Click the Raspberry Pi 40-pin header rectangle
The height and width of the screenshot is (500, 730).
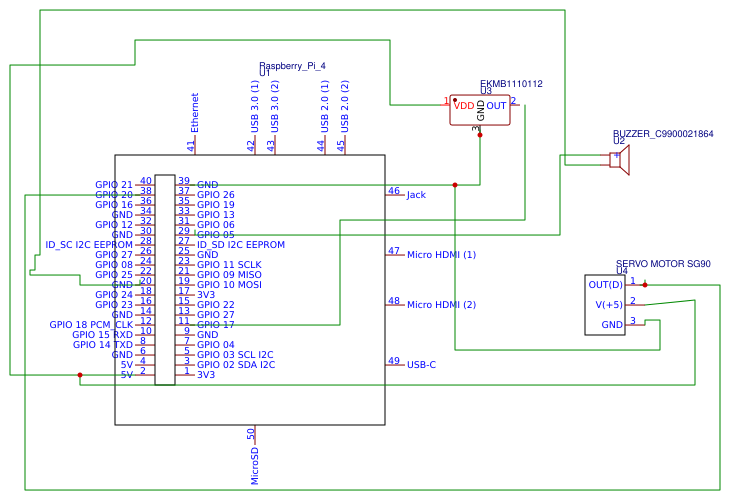tap(165, 280)
